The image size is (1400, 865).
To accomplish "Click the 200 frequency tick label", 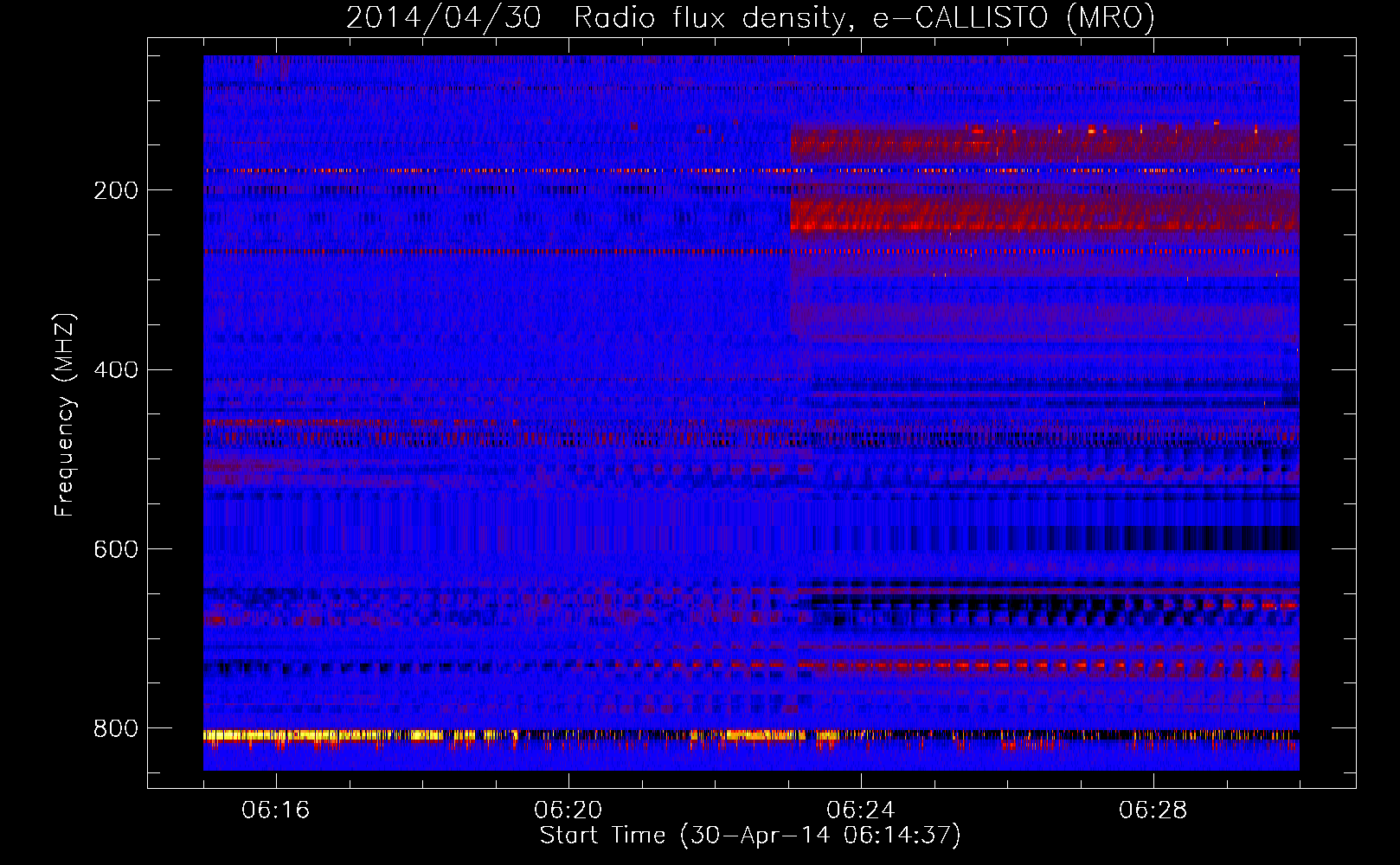I will [x=116, y=190].
